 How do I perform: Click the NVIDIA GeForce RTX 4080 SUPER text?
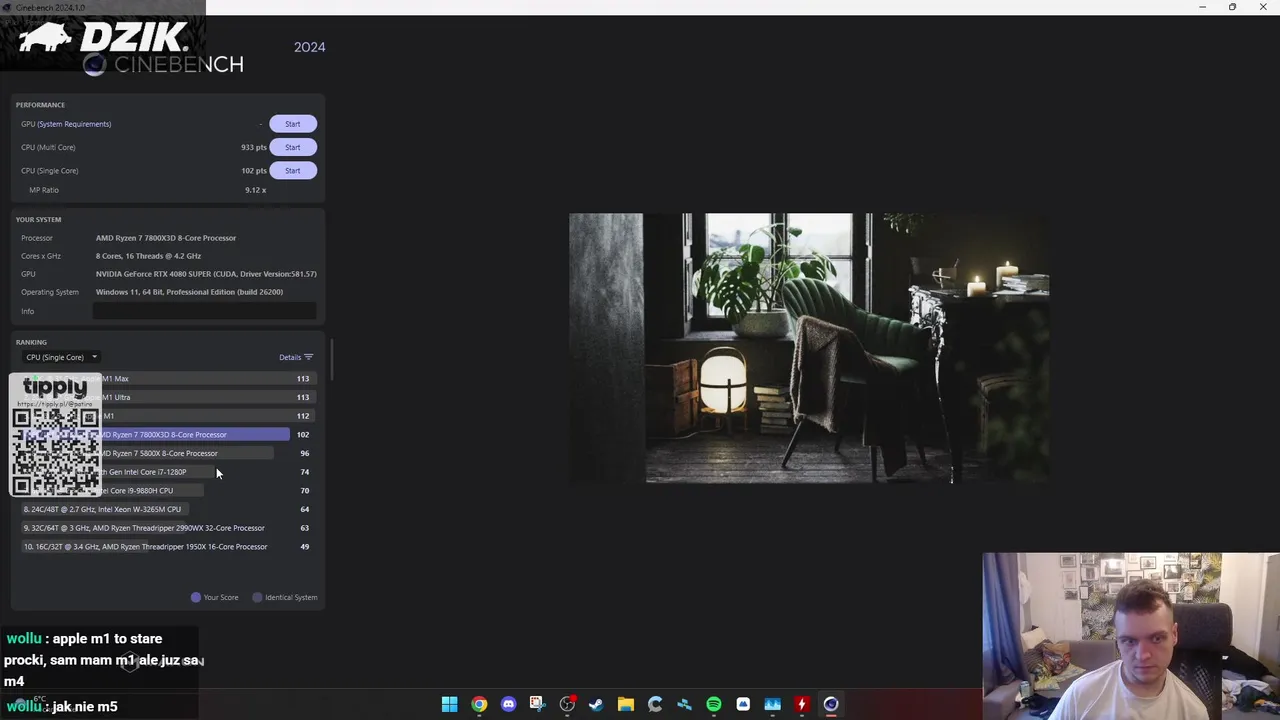(x=206, y=274)
